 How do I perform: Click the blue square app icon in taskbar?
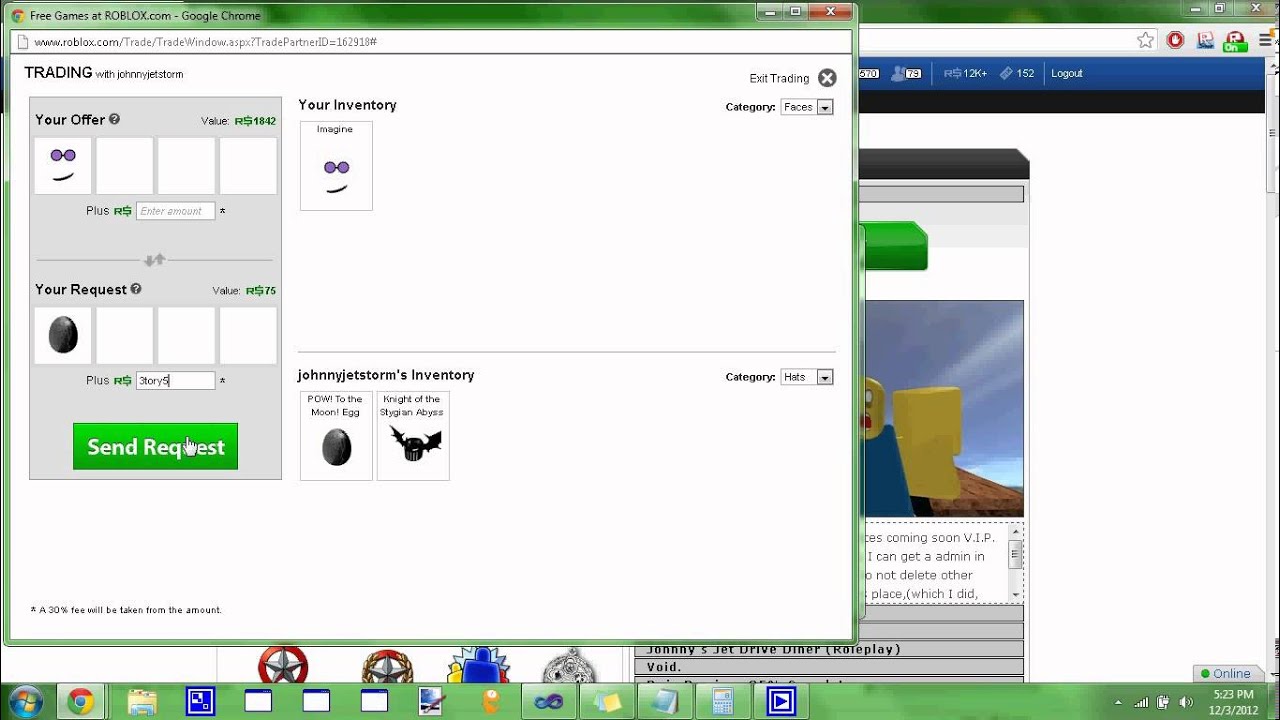pyautogui.click(x=200, y=702)
